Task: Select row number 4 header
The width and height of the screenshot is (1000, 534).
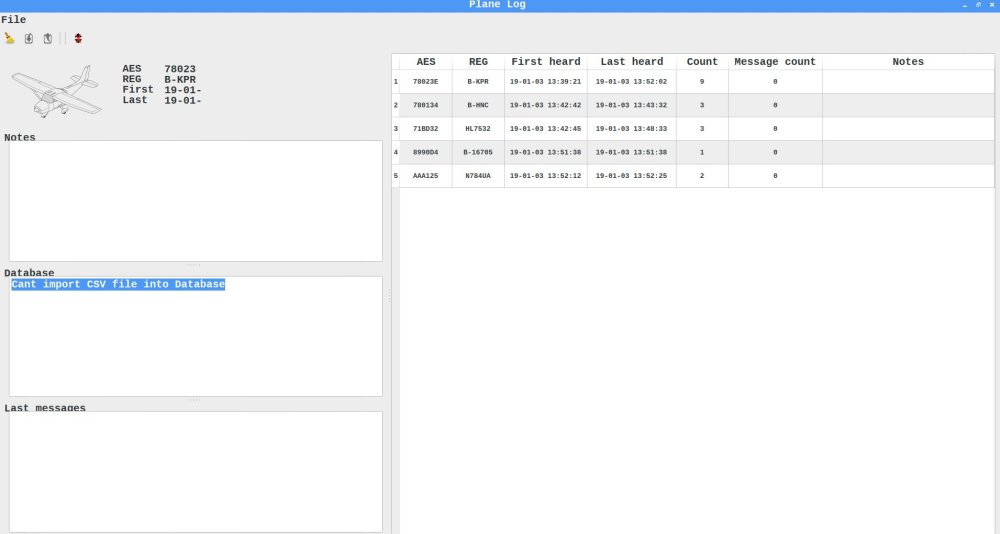Action: click(395, 152)
